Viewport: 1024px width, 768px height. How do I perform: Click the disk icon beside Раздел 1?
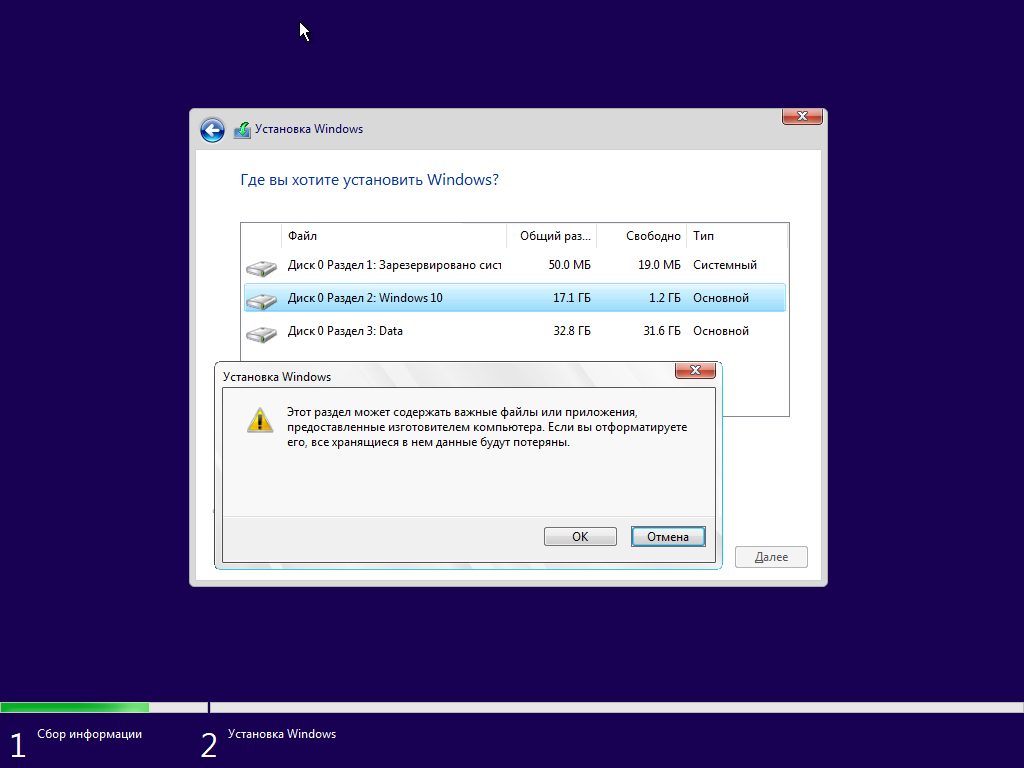(261, 265)
